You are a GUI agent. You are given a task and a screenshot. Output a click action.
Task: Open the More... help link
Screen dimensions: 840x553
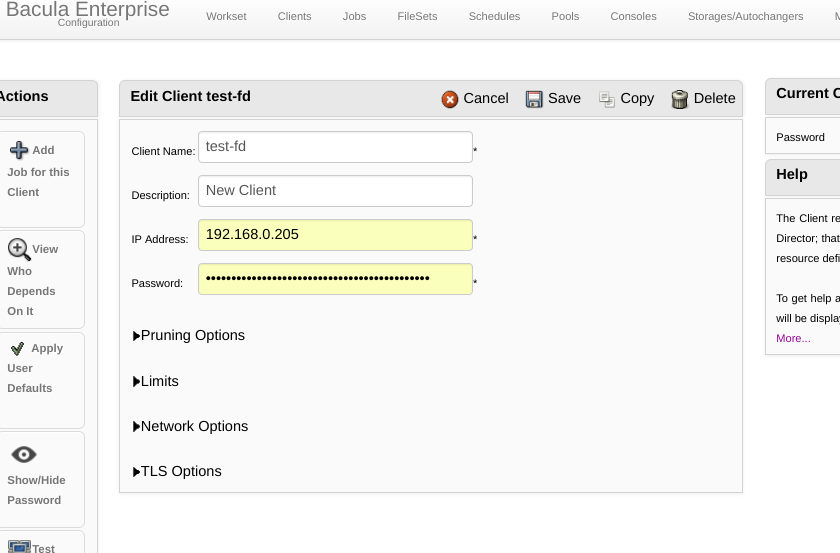pos(793,339)
